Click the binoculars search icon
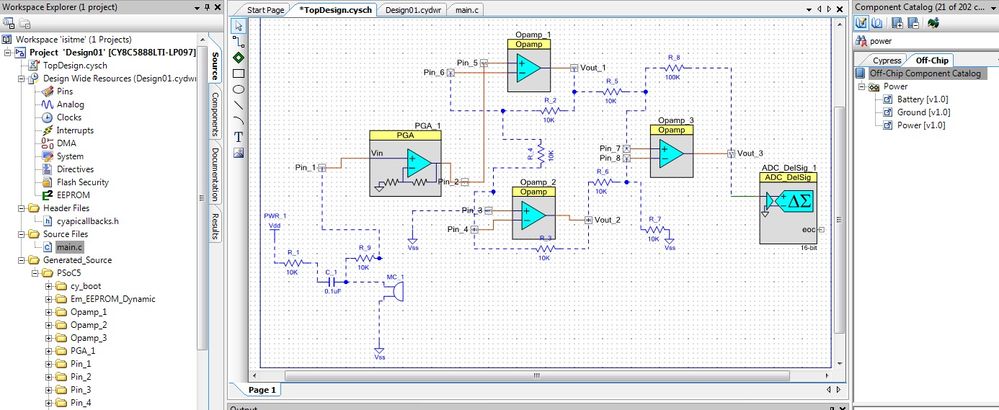Screen dimensions: 999x410 (861, 41)
